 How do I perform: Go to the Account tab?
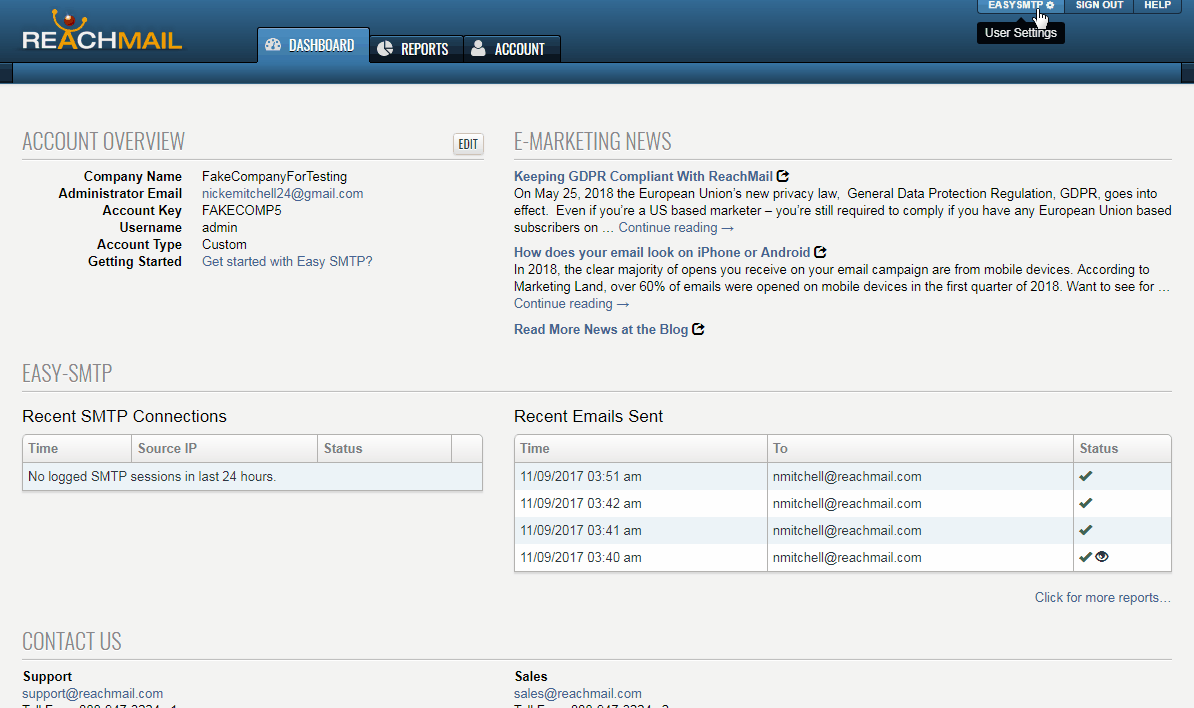coord(510,49)
